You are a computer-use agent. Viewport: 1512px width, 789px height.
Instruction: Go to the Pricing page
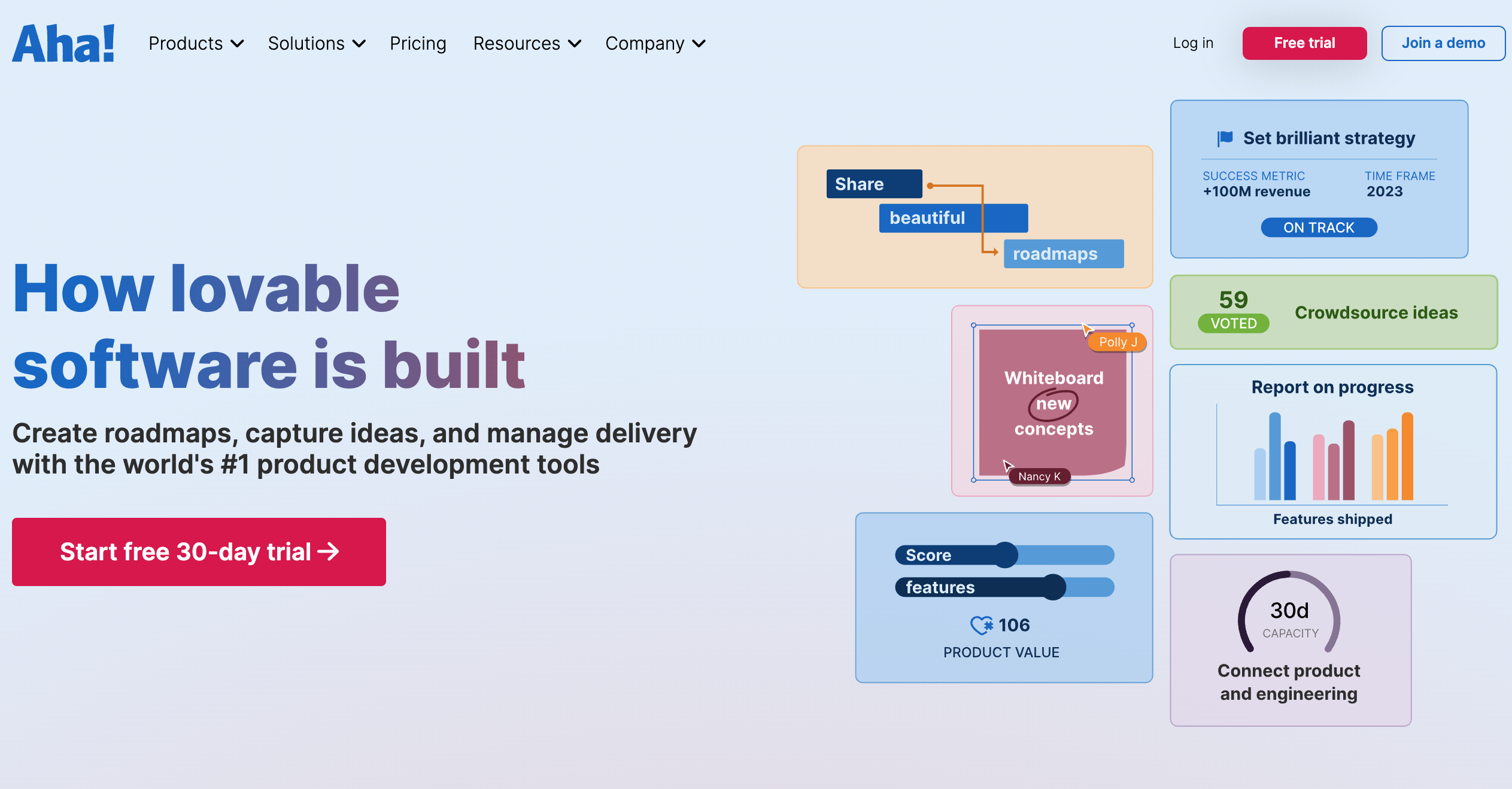pyautogui.click(x=418, y=44)
